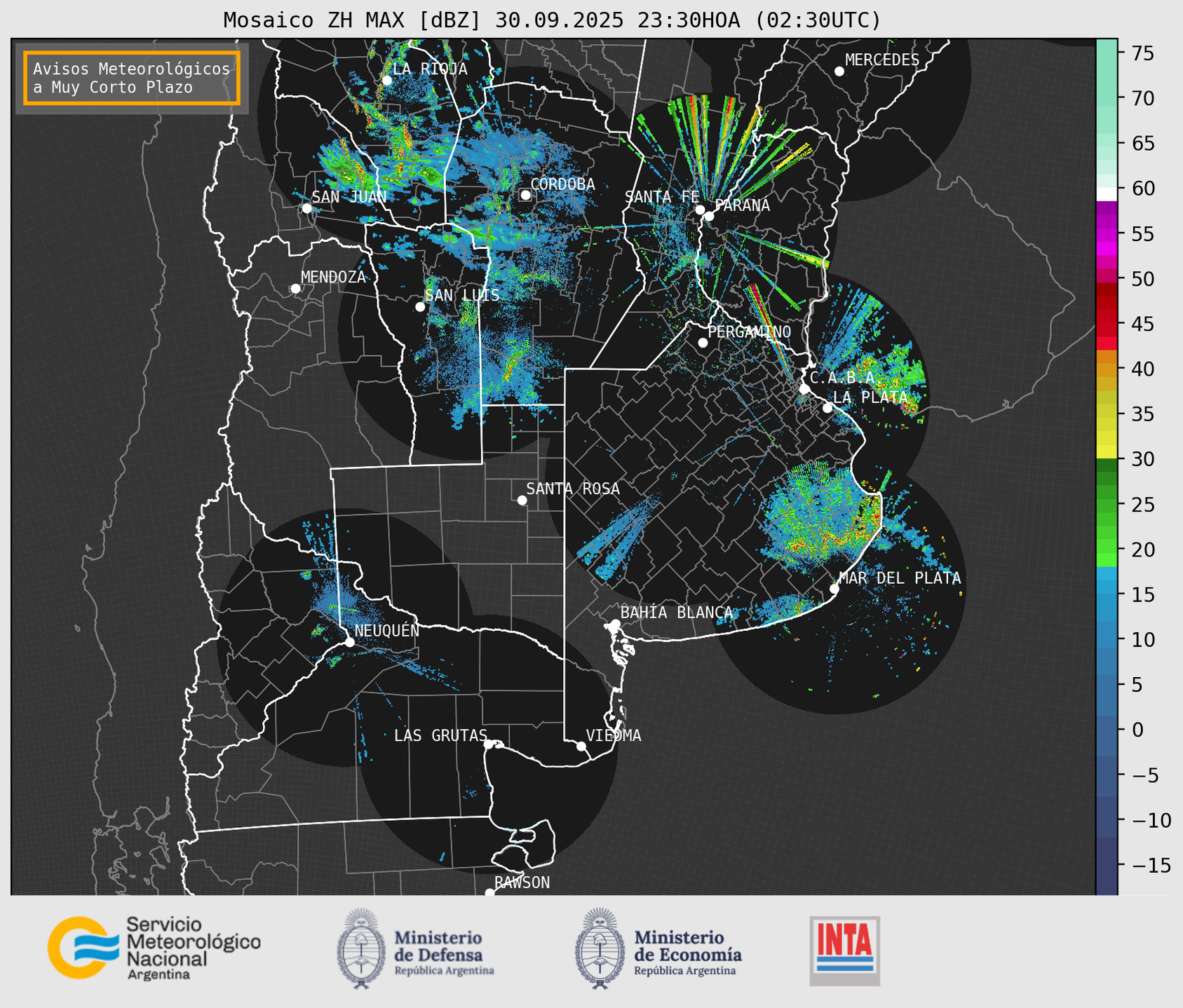Click the CORDOBA city marker dot
Image resolution: width=1183 pixels, height=1008 pixels.
point(525,195)
